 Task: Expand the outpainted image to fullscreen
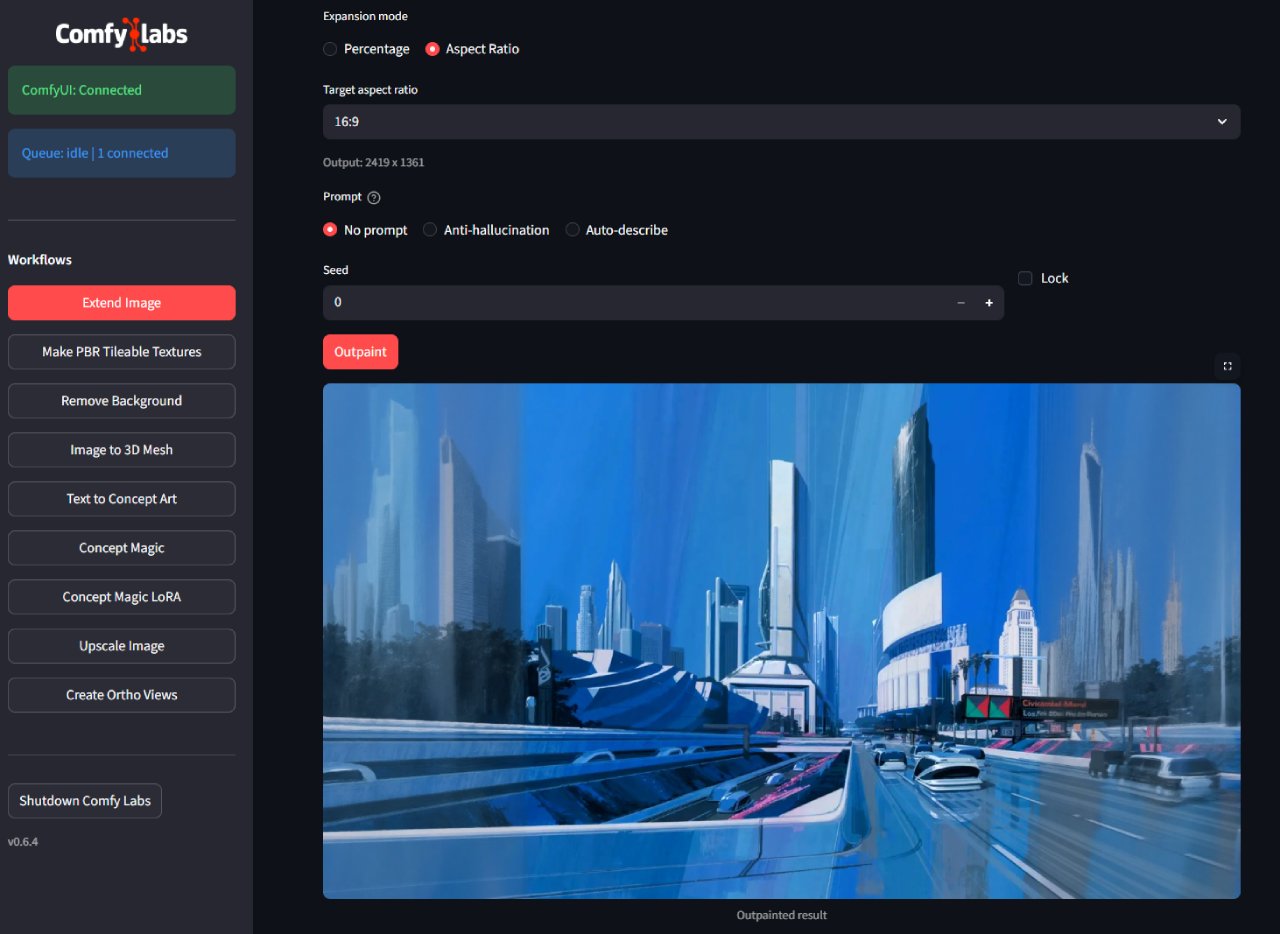click(x=1227, y=366)
